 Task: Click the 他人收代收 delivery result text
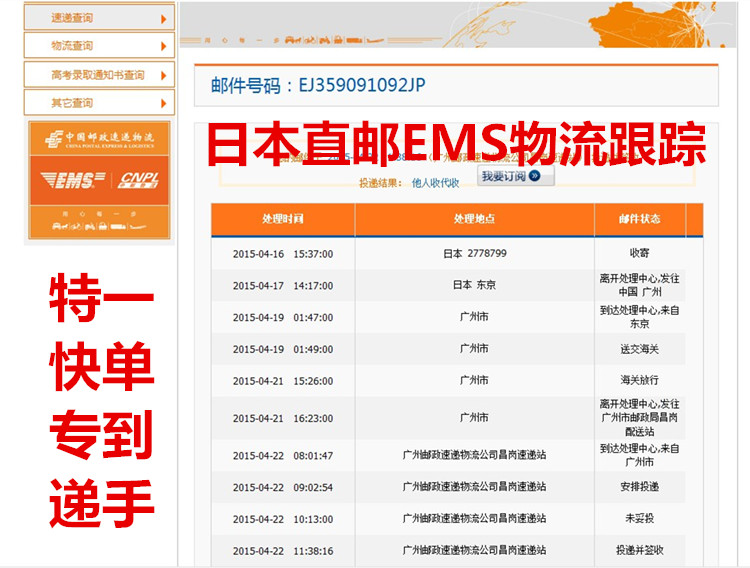[435, 183]
